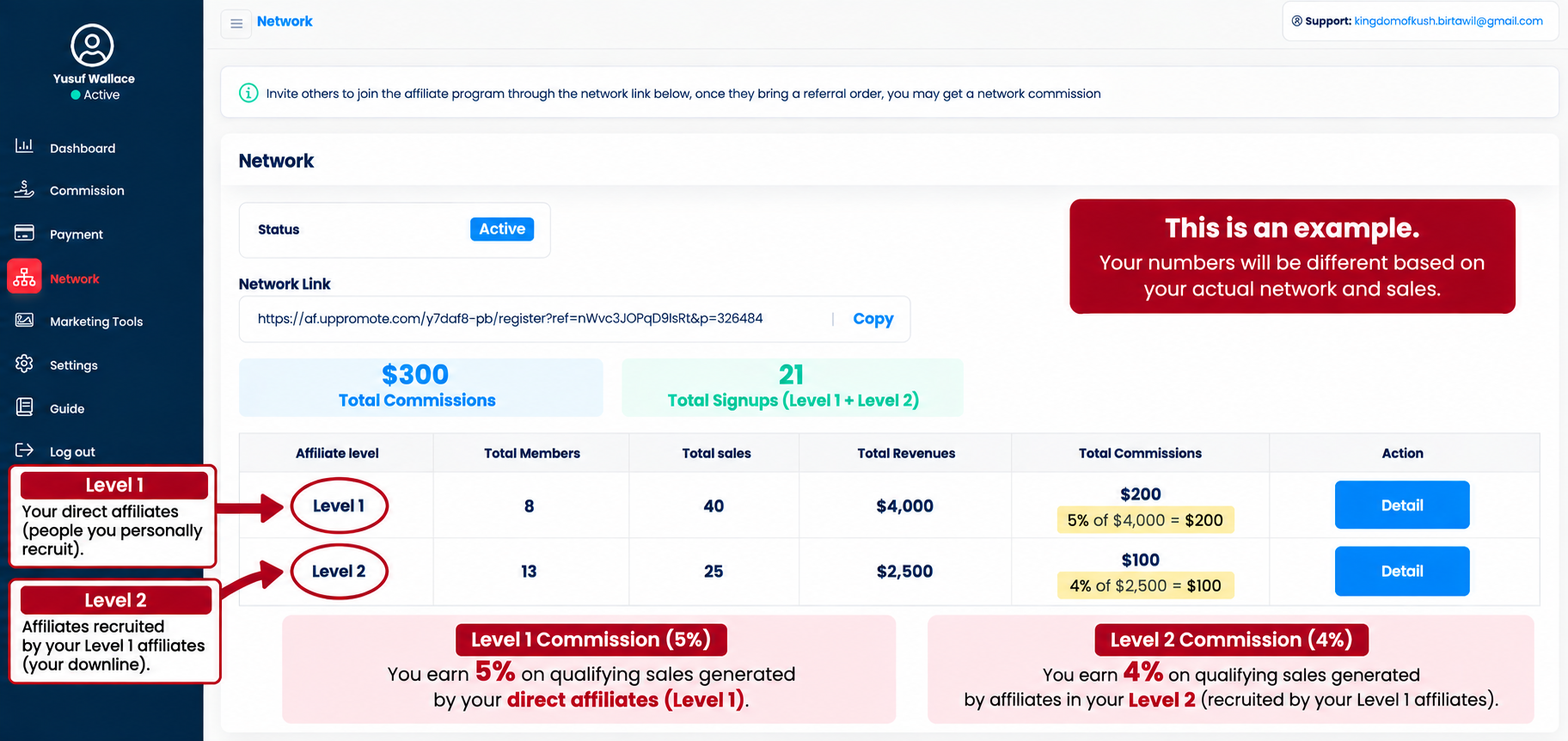This screenshot has width=1568, height=741.
Task: Click the Yusuf Wallace user name
Action: coord(94,78)
